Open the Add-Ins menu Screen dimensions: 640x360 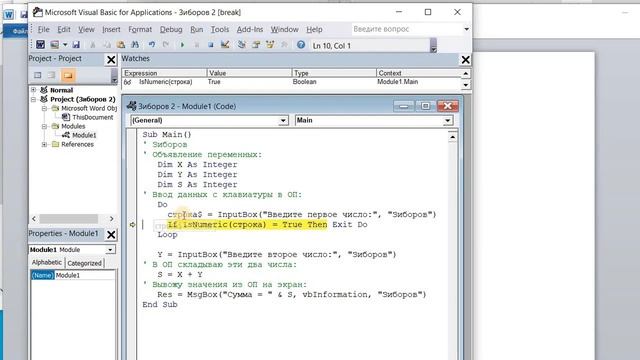(250, 29)
